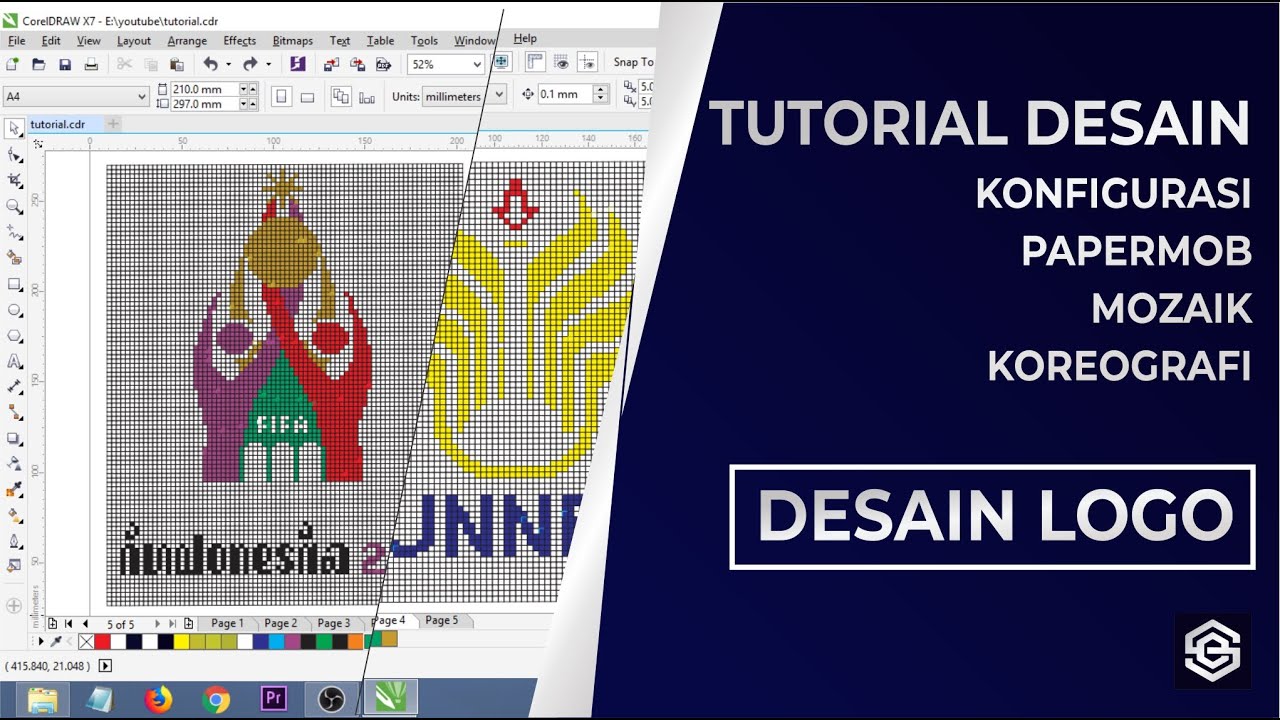Open the Arrange menu
This screenshot has width=1280, height=720.
point(187,41)
